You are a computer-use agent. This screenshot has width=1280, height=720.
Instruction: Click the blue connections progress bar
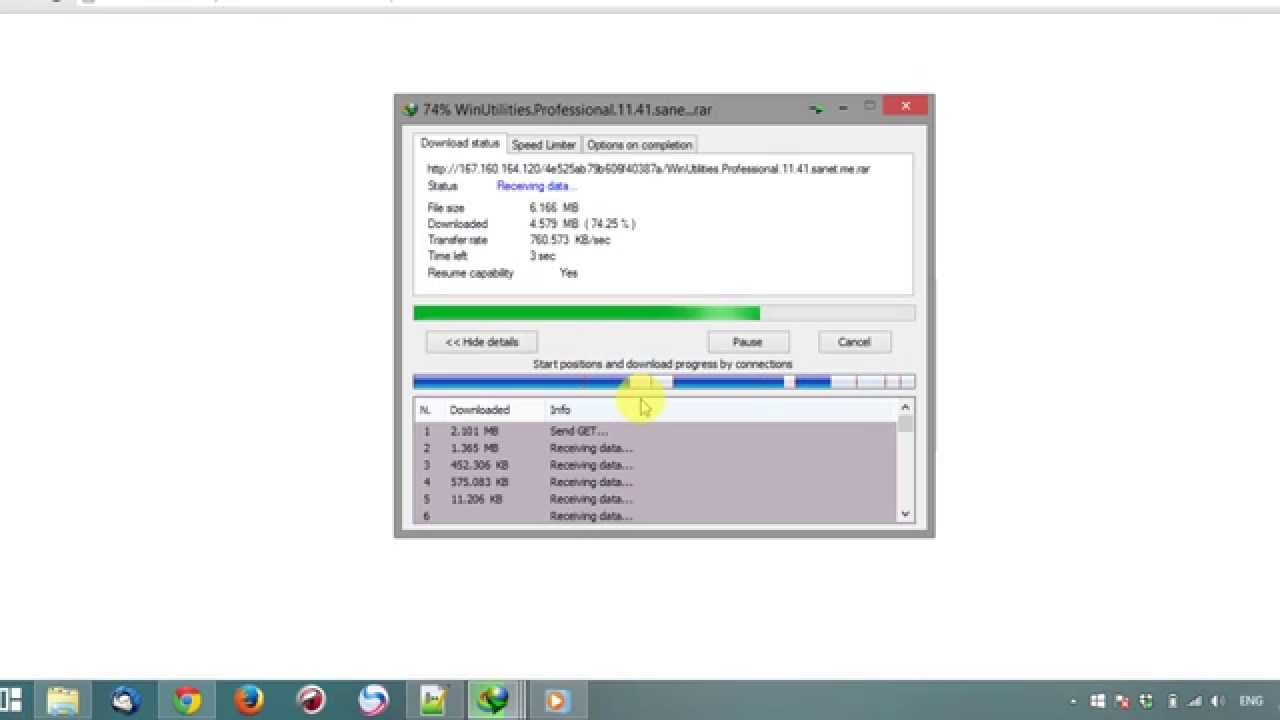click(x=664, y=382)
